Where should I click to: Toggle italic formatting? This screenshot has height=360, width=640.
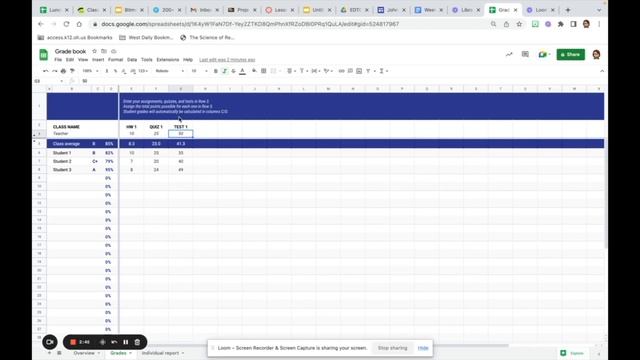[x=224, y=71]
